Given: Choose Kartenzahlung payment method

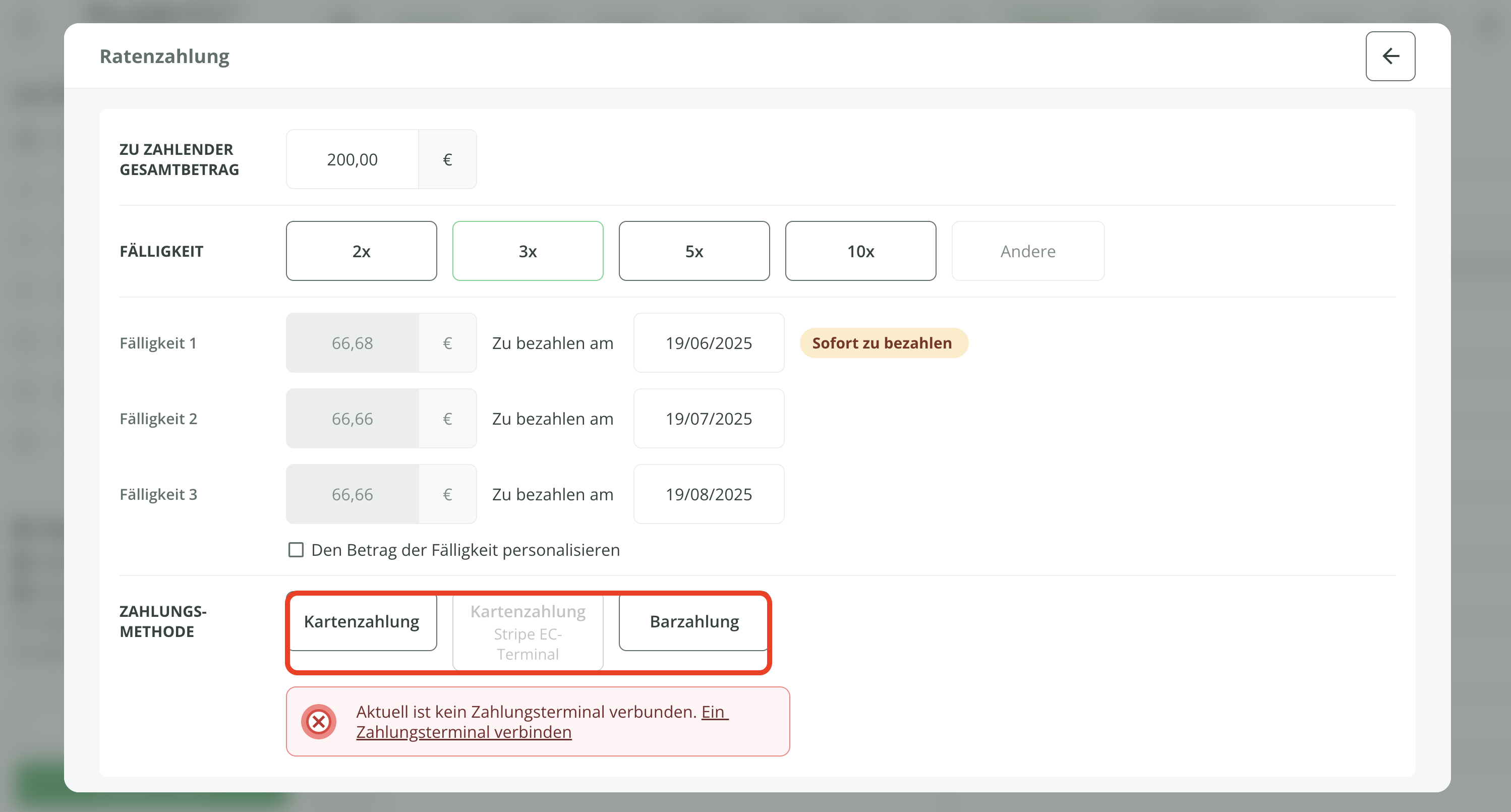Looking at the screenshot, I should [x=362, y=621].
